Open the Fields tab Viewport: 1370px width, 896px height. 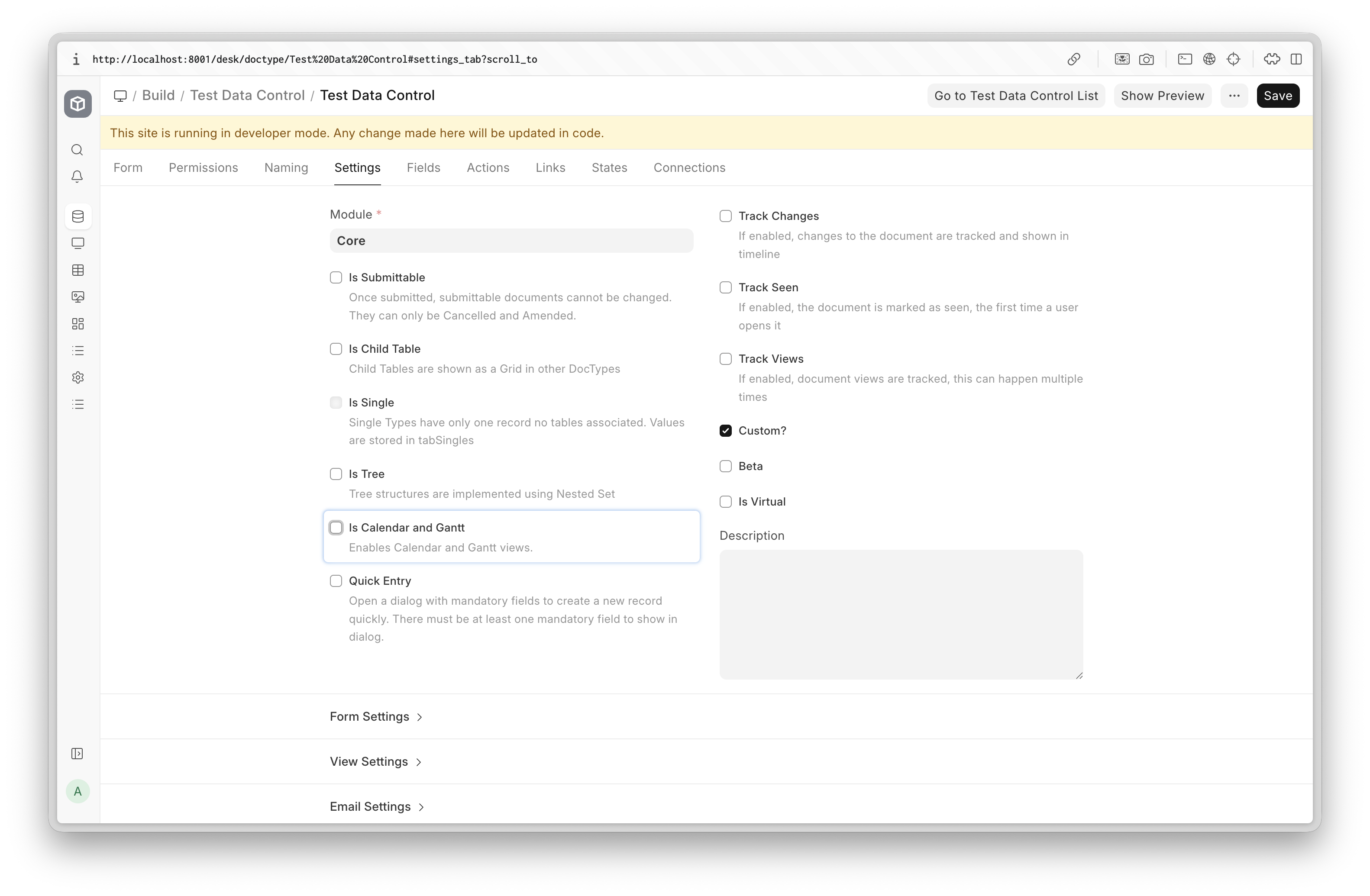pos(423,168)
